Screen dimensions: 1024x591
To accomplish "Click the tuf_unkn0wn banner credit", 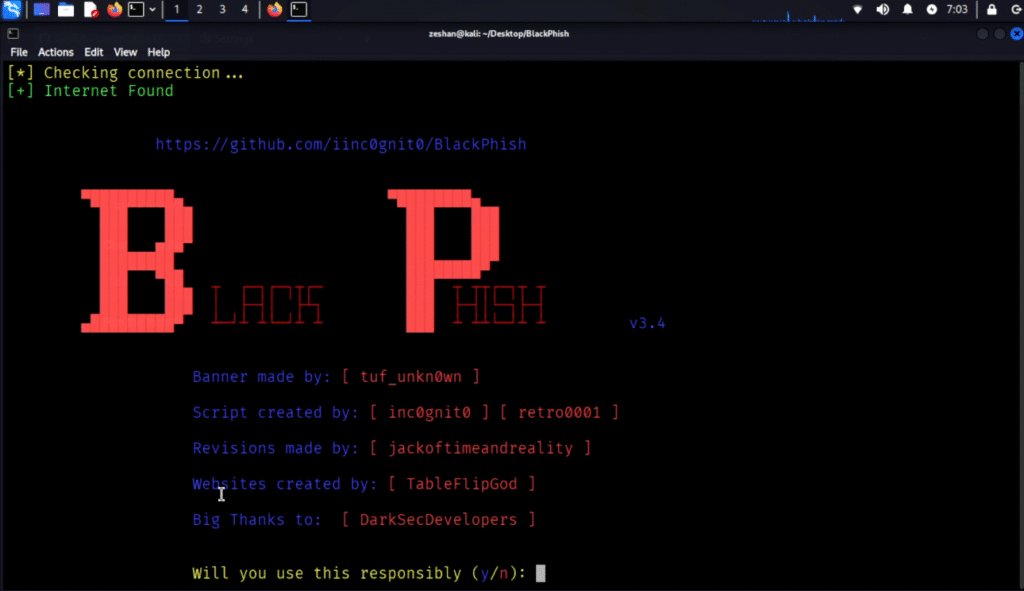I will 411,377.
